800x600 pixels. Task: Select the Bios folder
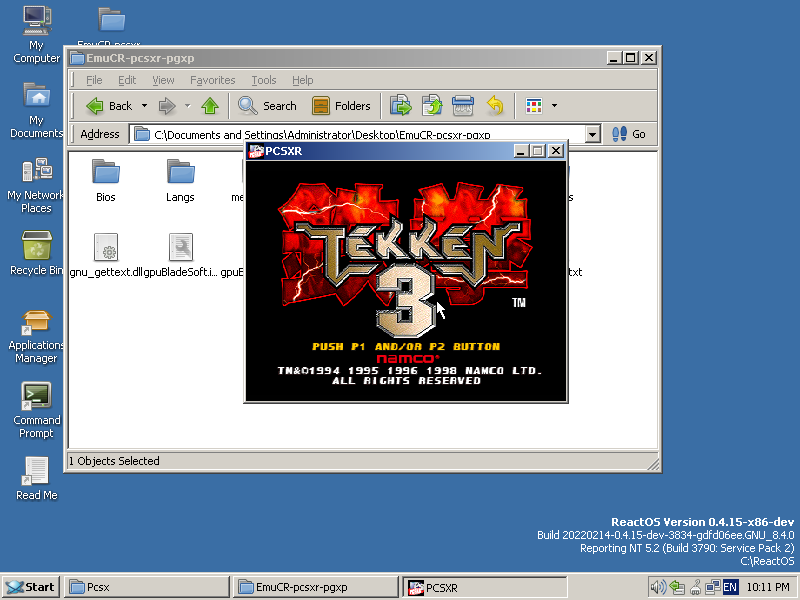pyautogui.click(x=106, y=181)
